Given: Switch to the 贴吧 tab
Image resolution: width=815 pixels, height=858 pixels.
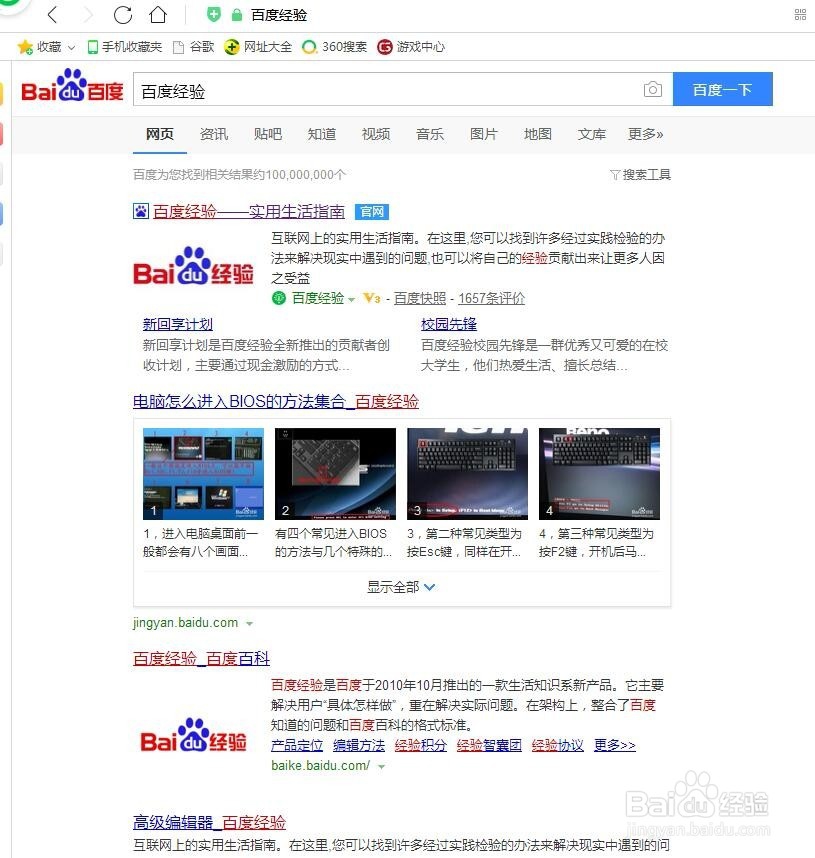Looking at the screenshot, I should (268, 134).
